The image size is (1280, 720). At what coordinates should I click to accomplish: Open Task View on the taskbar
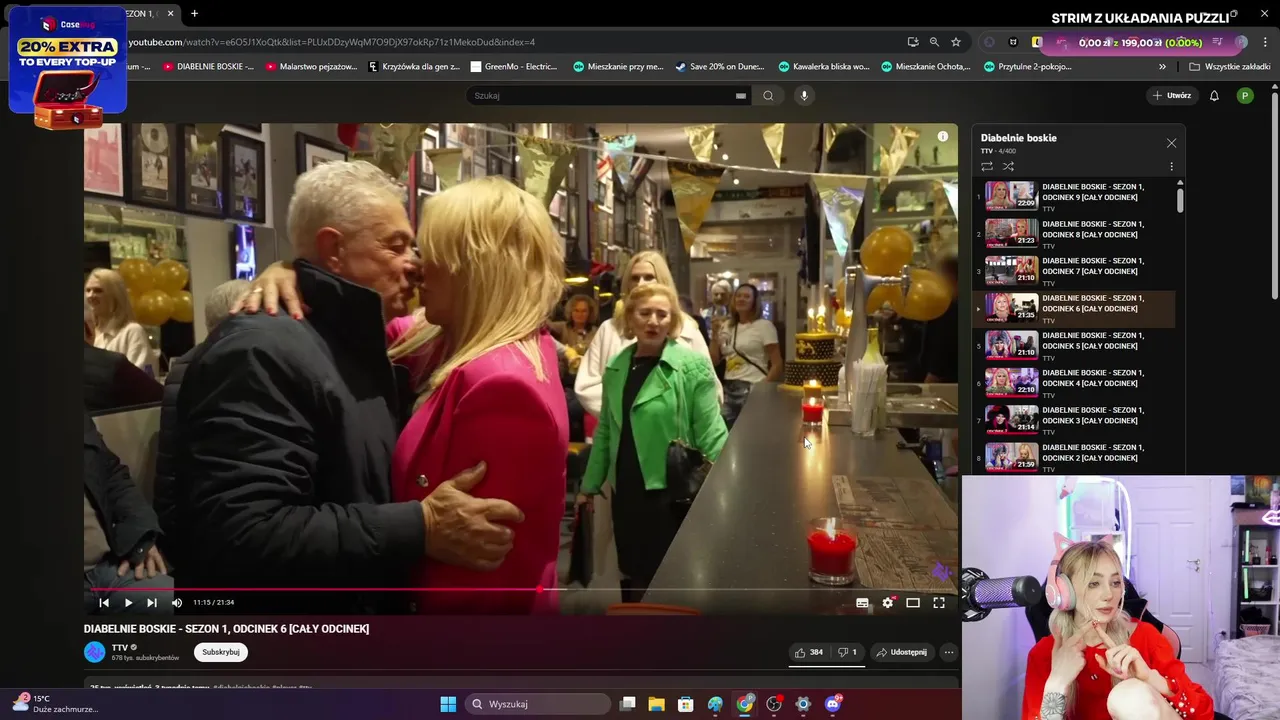click(628, 704)
